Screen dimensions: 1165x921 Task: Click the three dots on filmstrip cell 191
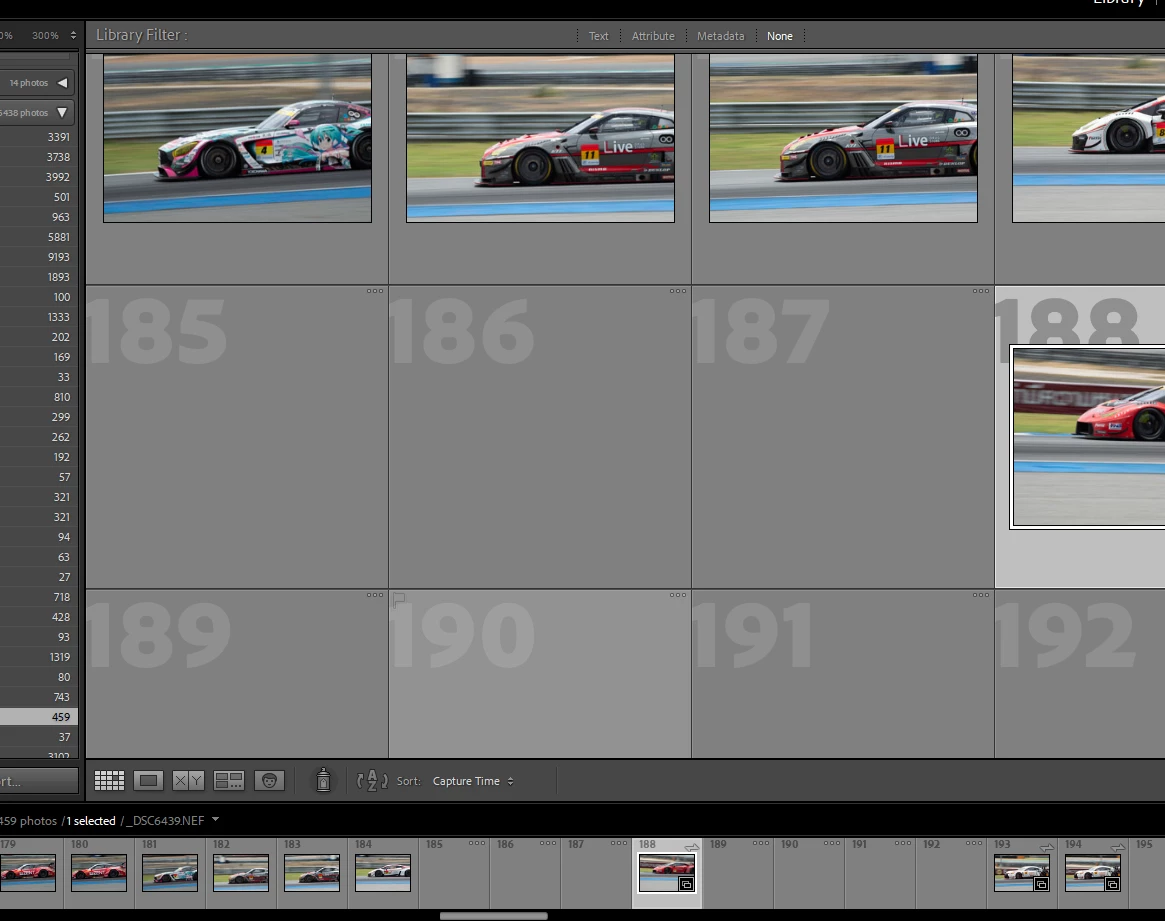pos(903,843)
